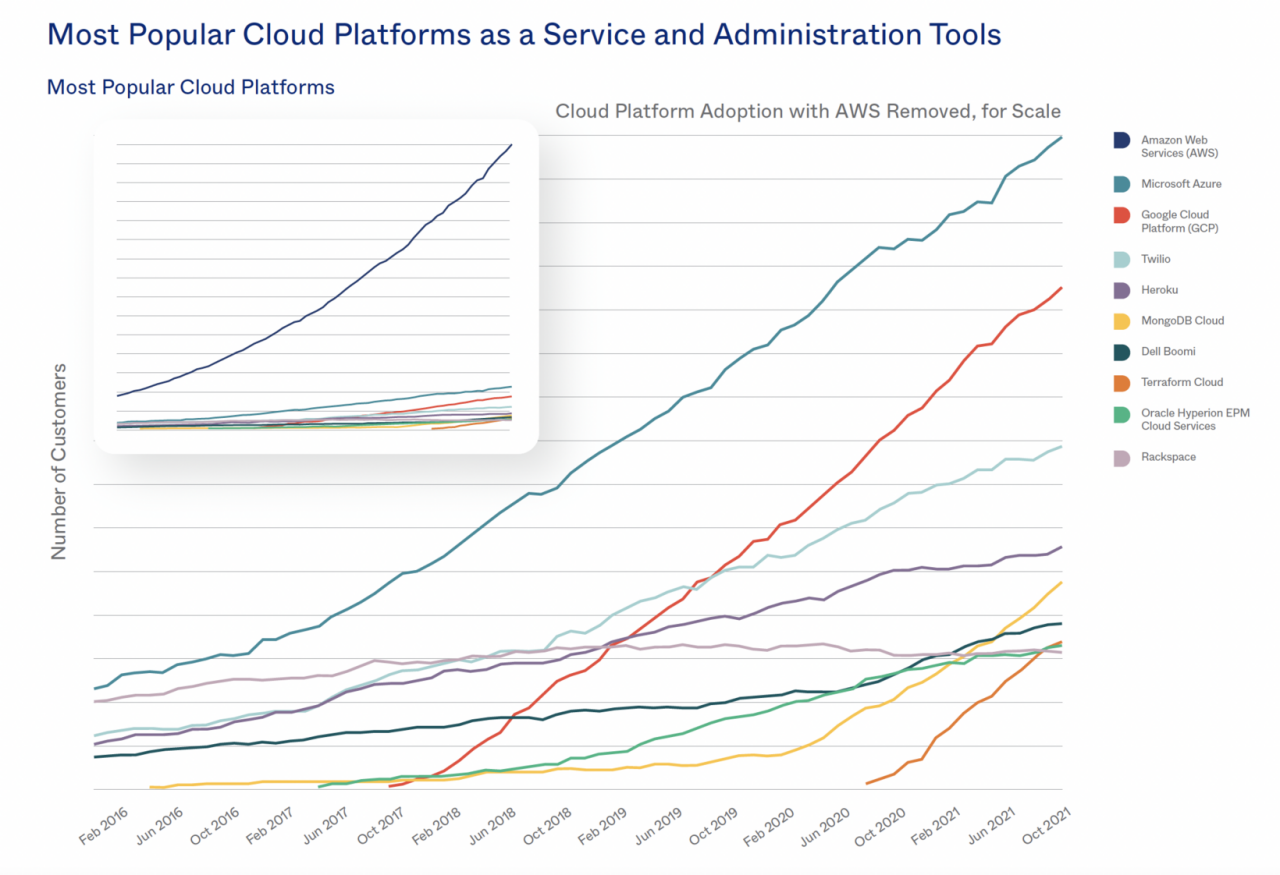1280x875 pixels.
Task: Click the main heading about Cloud Platforms as a Service
Action: pyautogui.click(x=524, y=35)
